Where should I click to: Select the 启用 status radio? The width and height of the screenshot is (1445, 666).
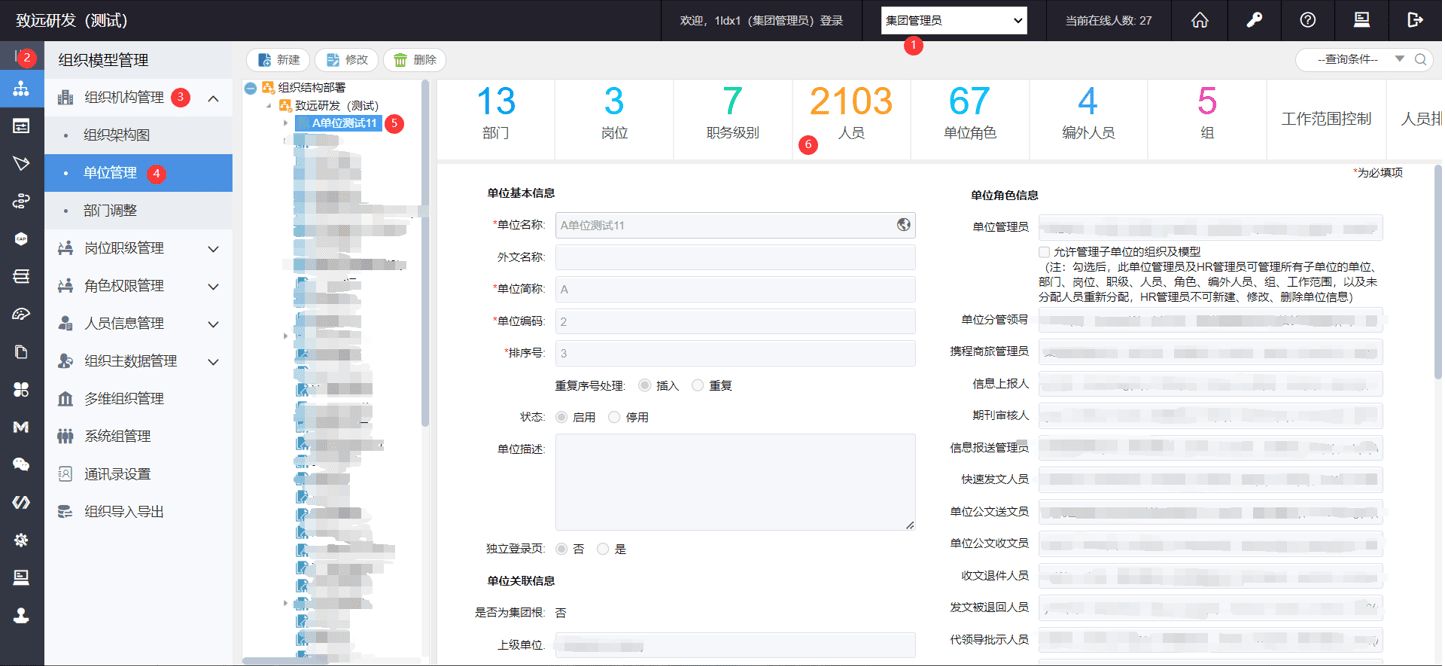562,417
